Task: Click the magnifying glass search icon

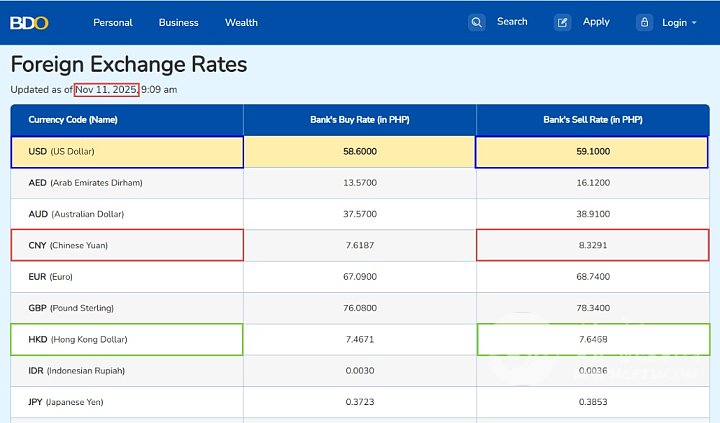Action: tap(477, 22)
